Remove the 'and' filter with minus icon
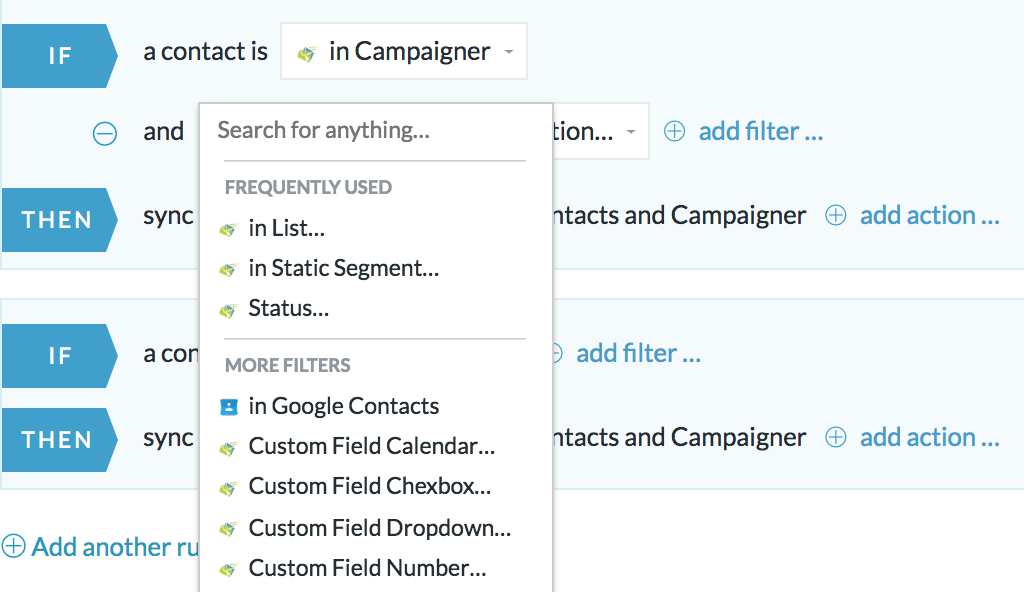This screenshot has height=592, width=1024. [x=104, y=133]
